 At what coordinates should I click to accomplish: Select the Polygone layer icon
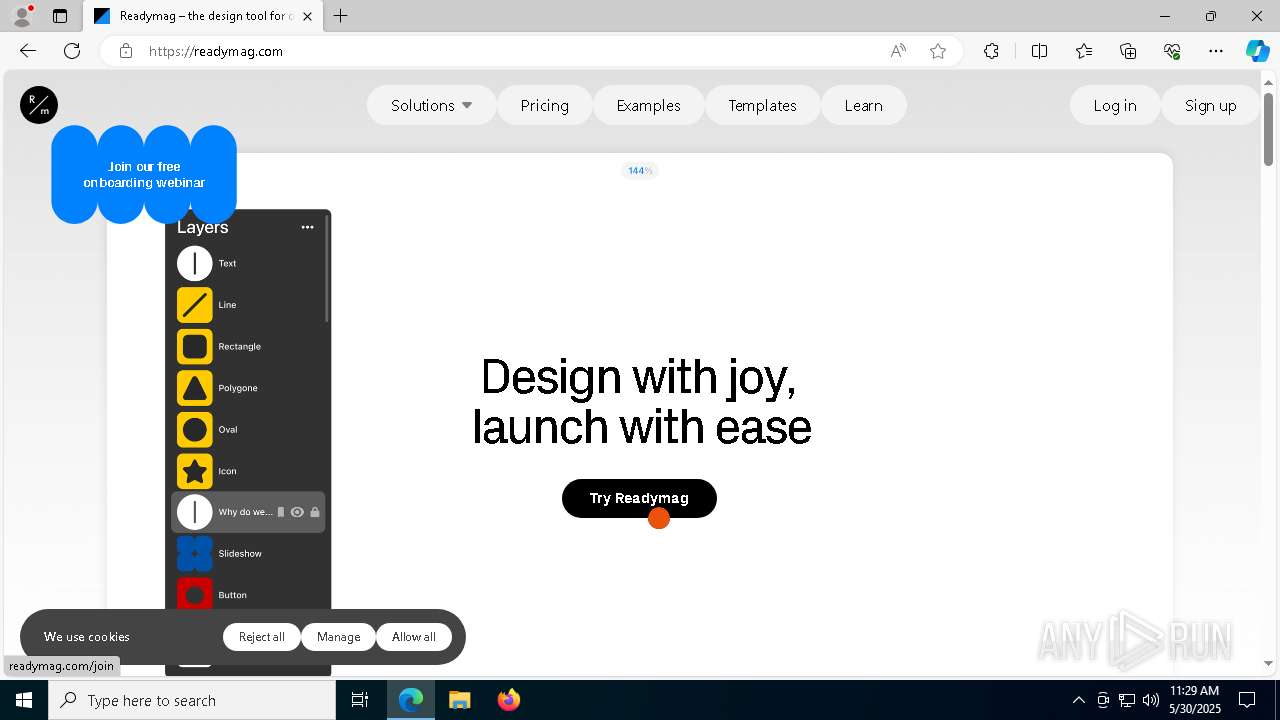(x=195, y=388)
